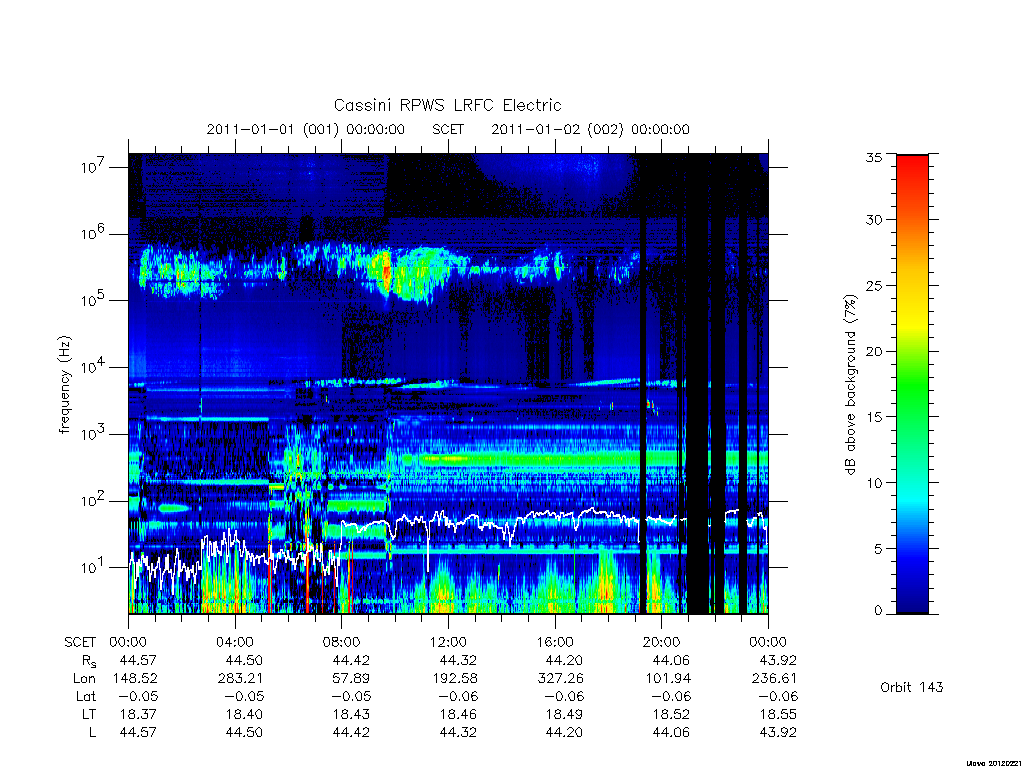Click the 'SCET' label in the header
The image size is (1024, 768).
(448, 129)
